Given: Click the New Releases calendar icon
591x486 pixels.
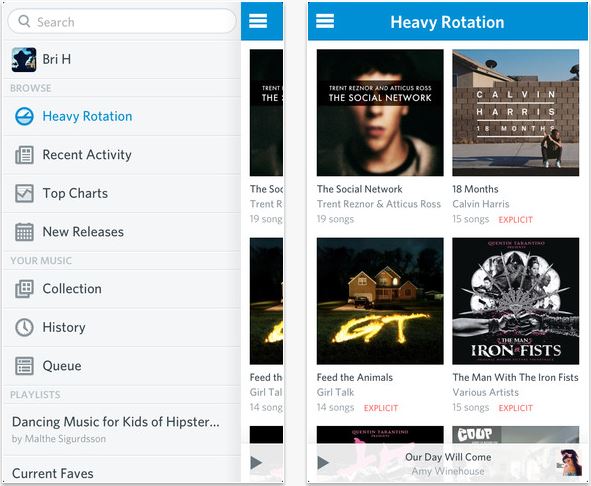Looking at the screenshot, I should 24,232.
